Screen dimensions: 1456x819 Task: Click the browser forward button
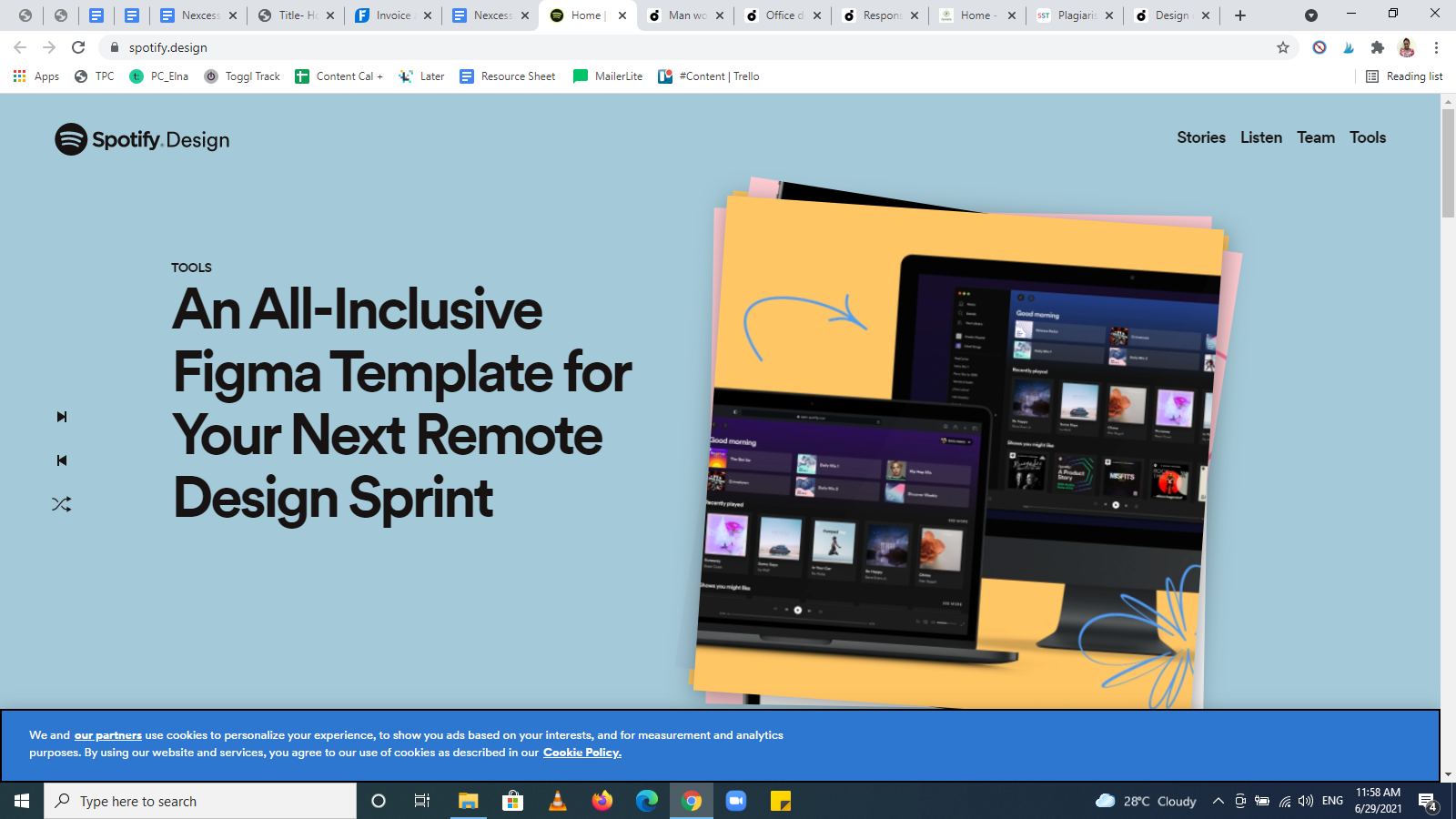[49, 47]
